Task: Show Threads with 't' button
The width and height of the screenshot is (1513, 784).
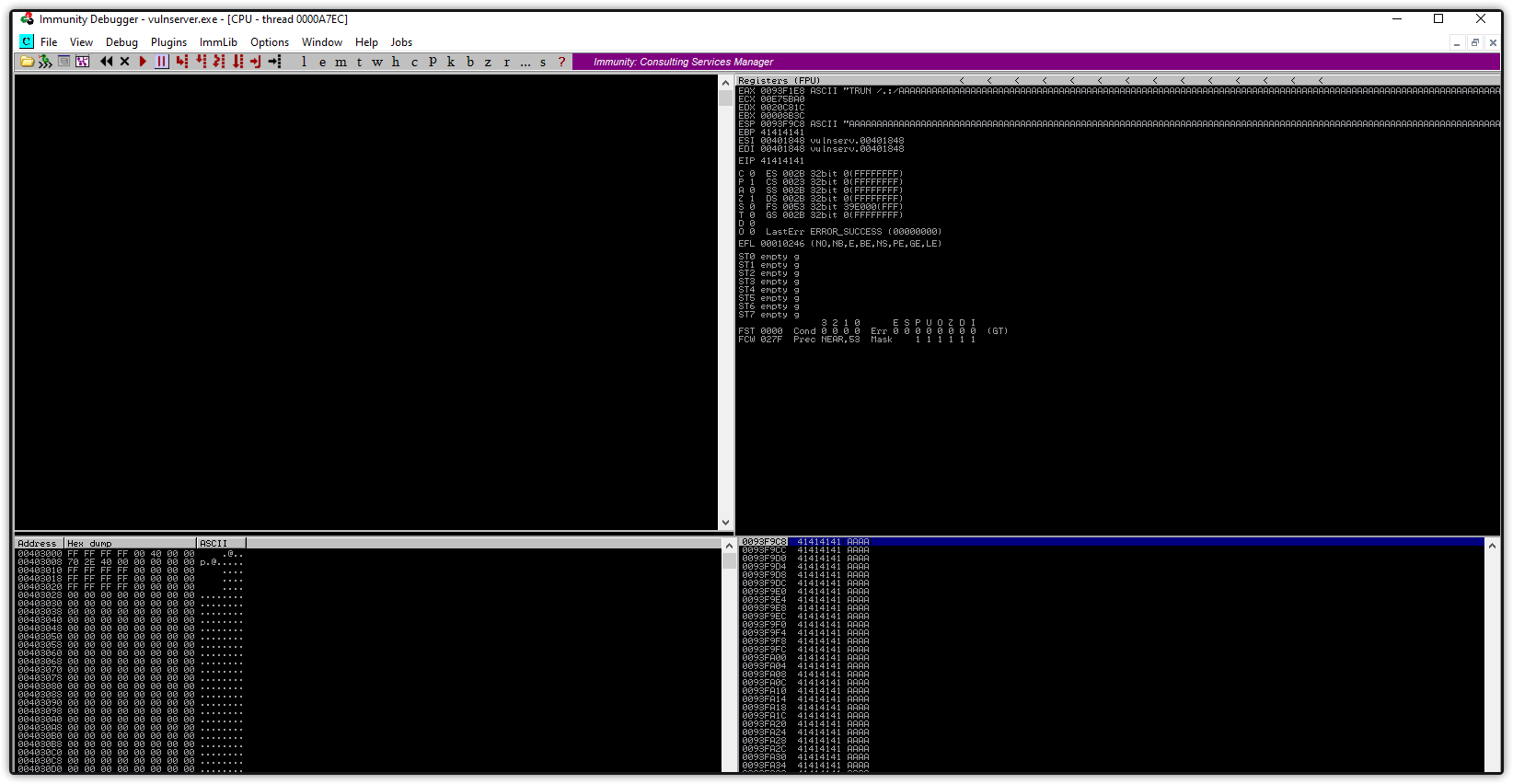Action: 359,62
